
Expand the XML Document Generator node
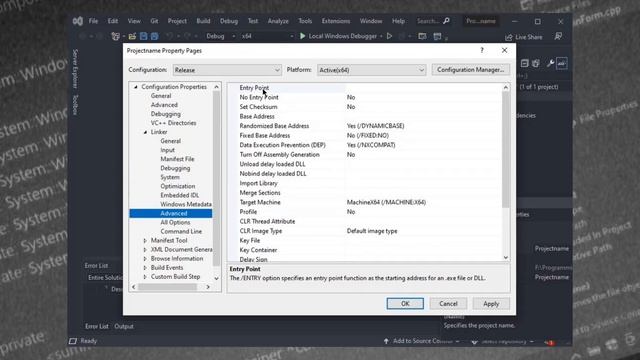(145, 249)
